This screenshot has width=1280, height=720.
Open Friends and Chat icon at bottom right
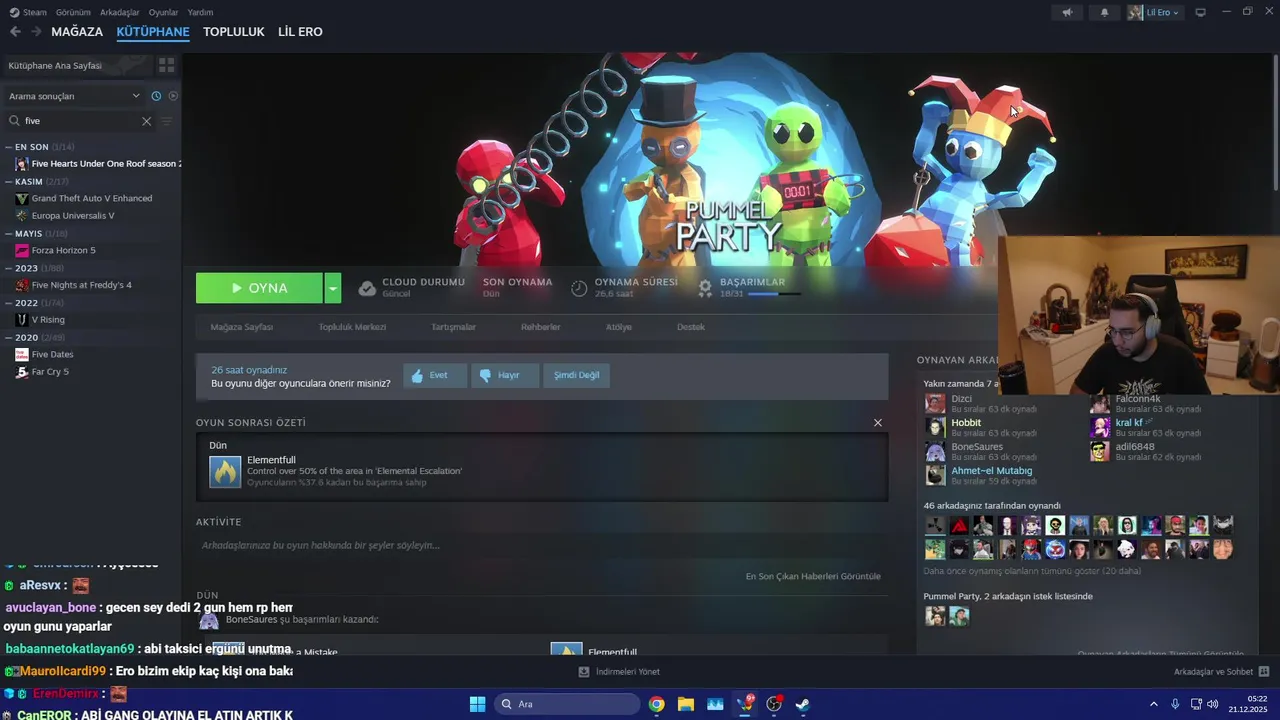1264,671
